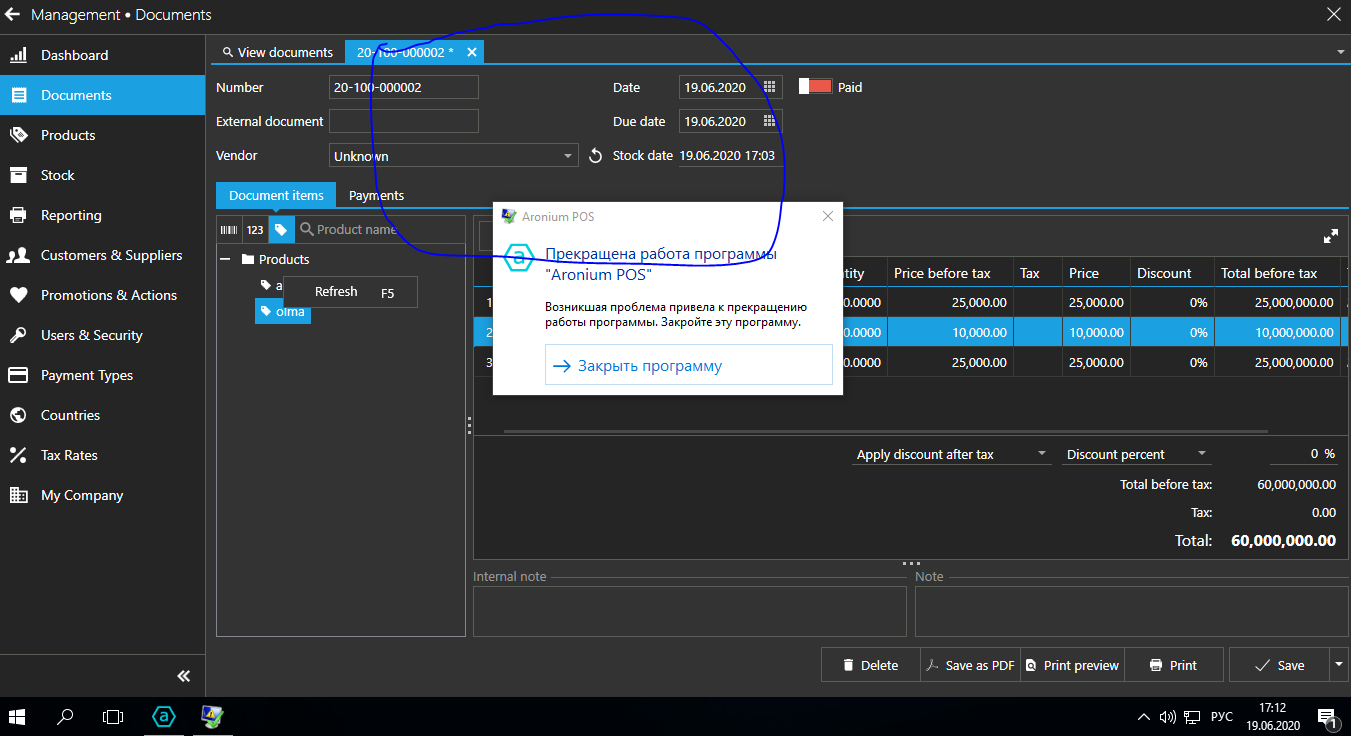
Task: Switch to the Payments tab
Action: coord(376,196)
